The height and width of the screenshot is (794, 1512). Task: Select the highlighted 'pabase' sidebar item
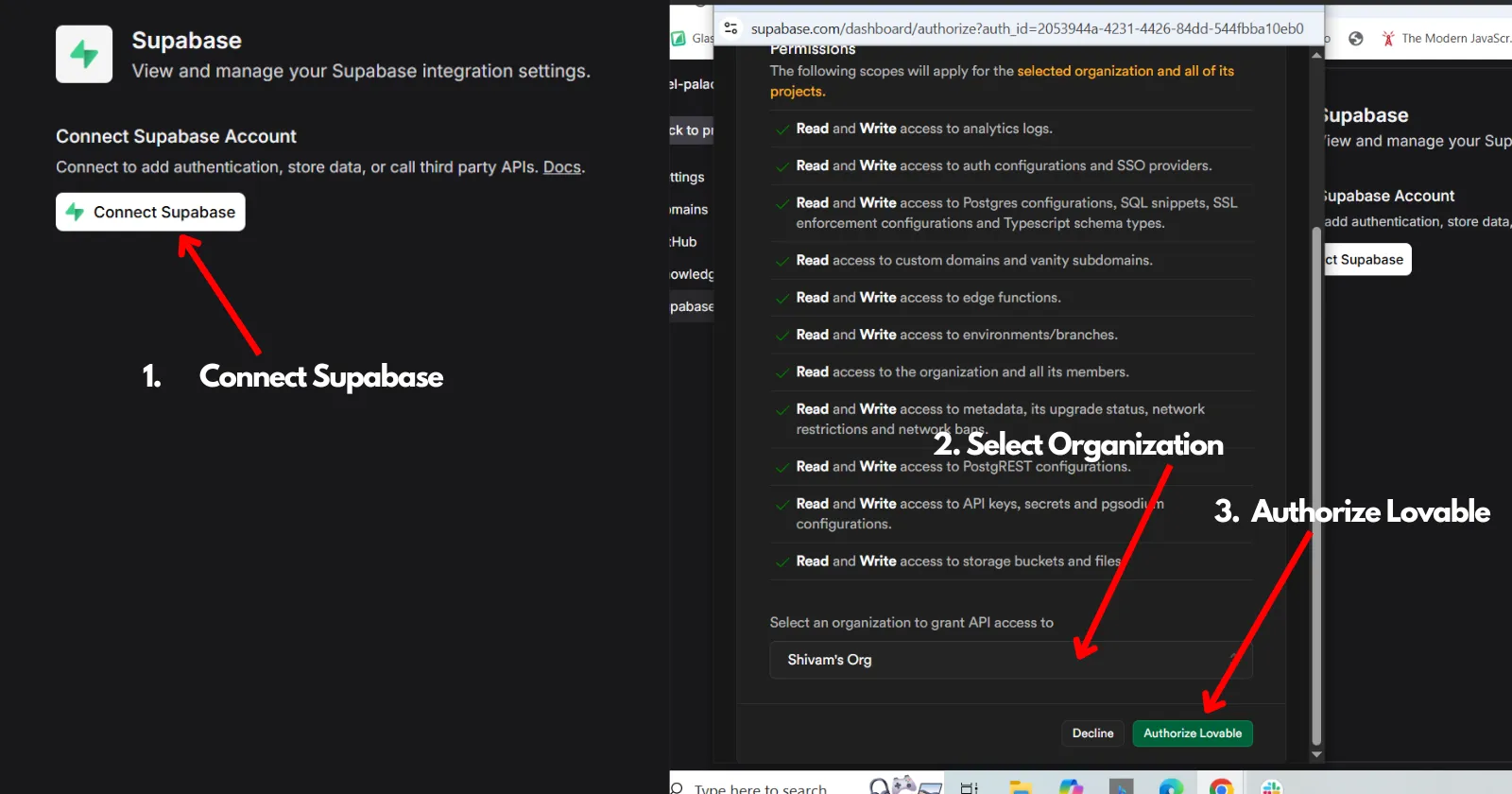692,306
